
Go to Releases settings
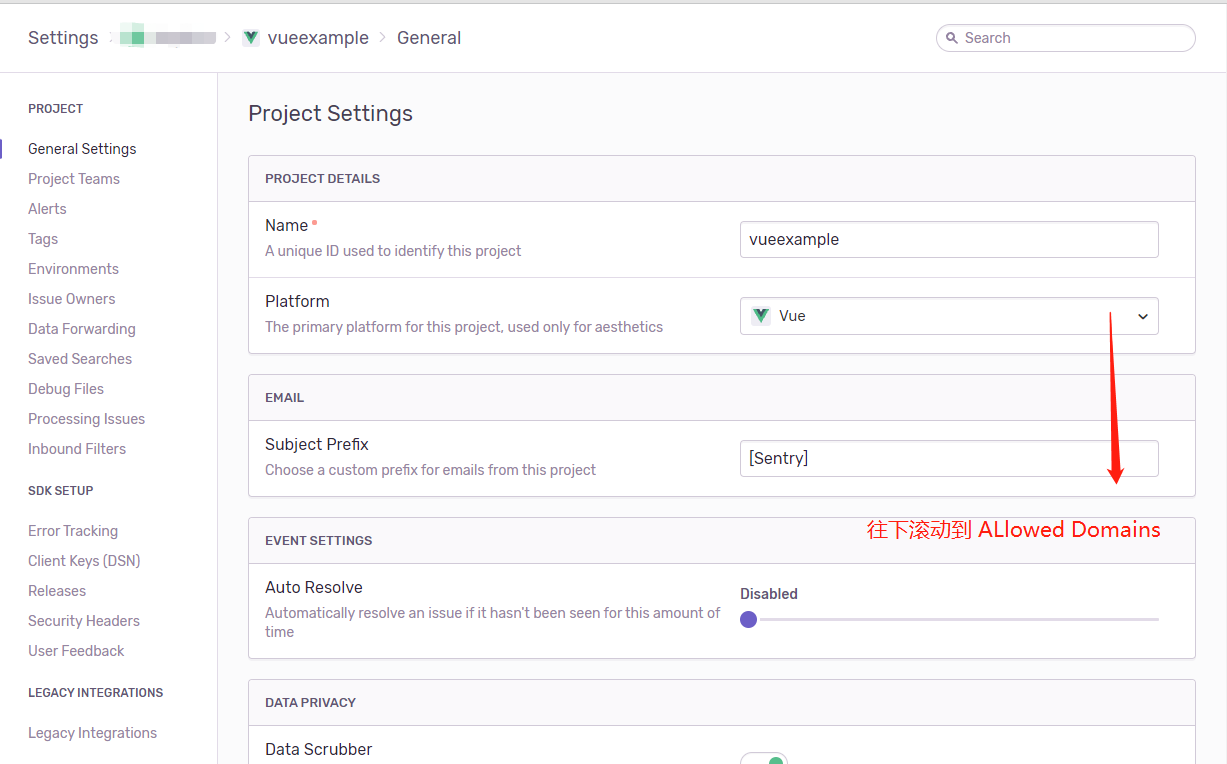57,591
